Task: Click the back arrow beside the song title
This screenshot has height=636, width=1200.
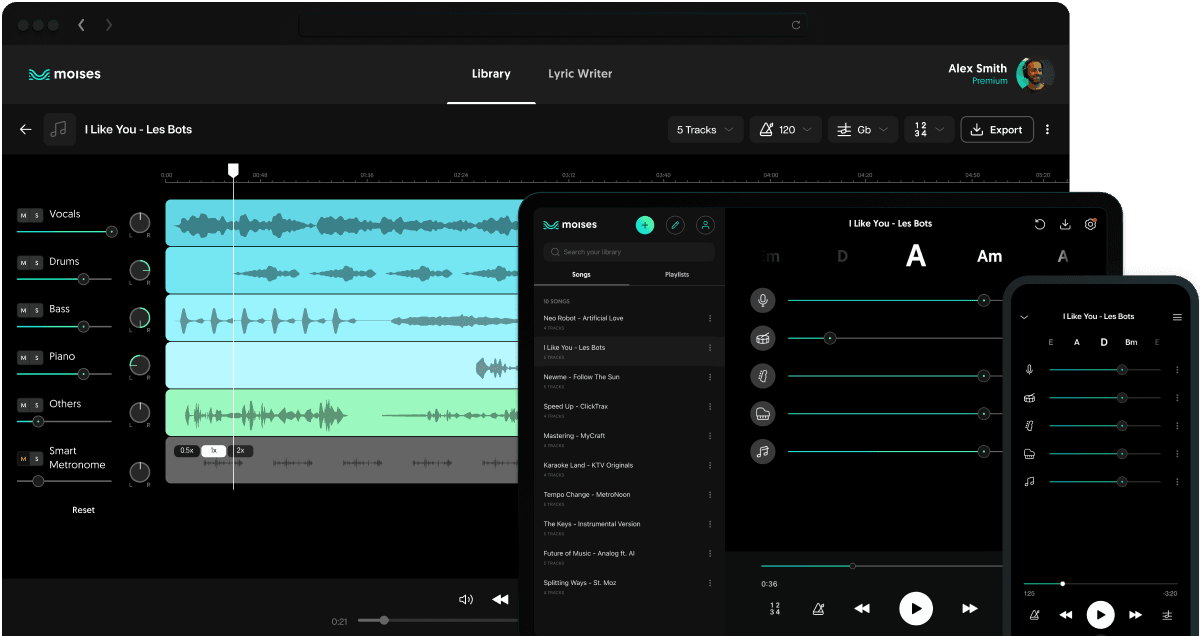Action: [x=26, y=129]
